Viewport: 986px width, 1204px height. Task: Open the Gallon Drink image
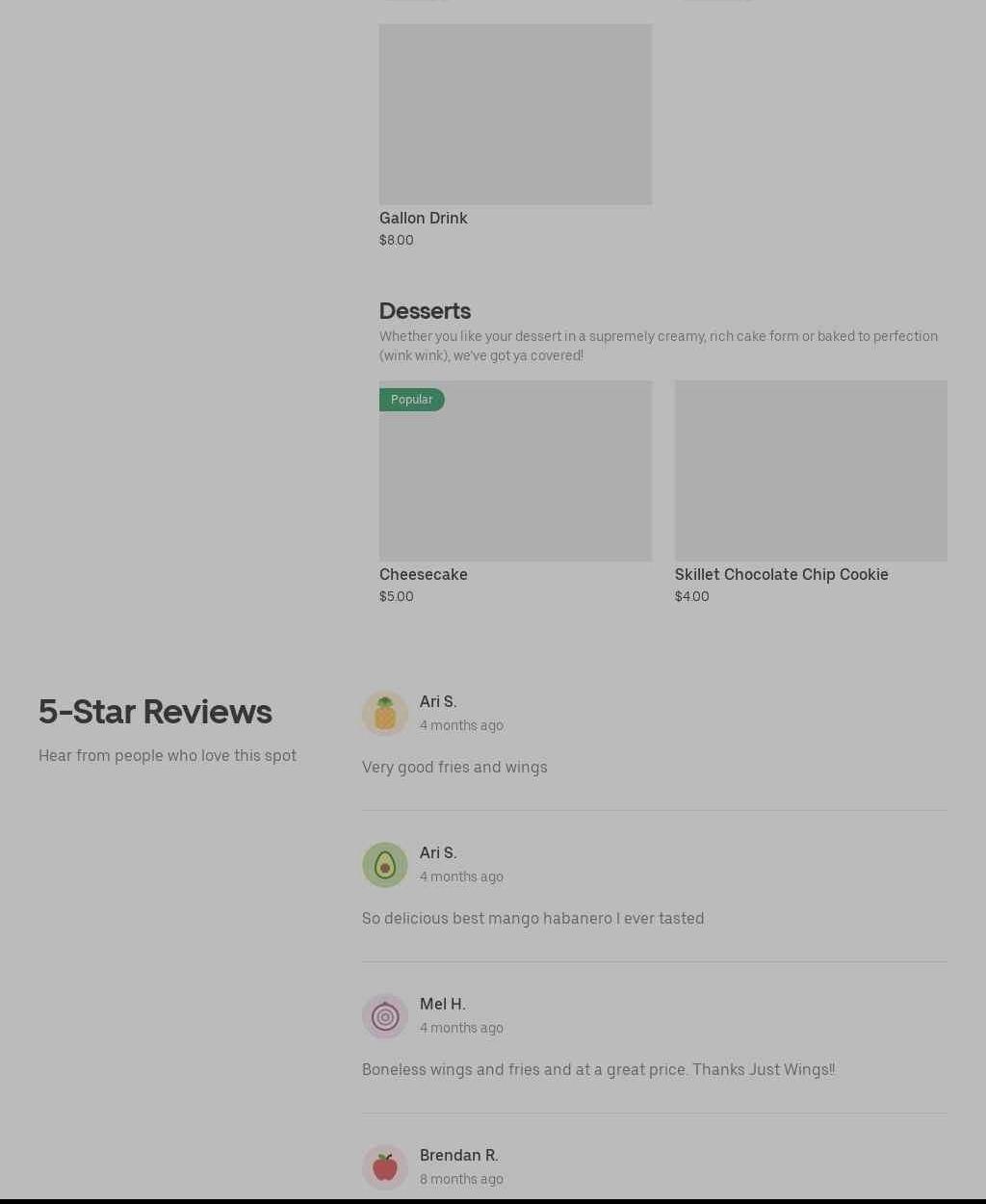[x=515, y=115]
